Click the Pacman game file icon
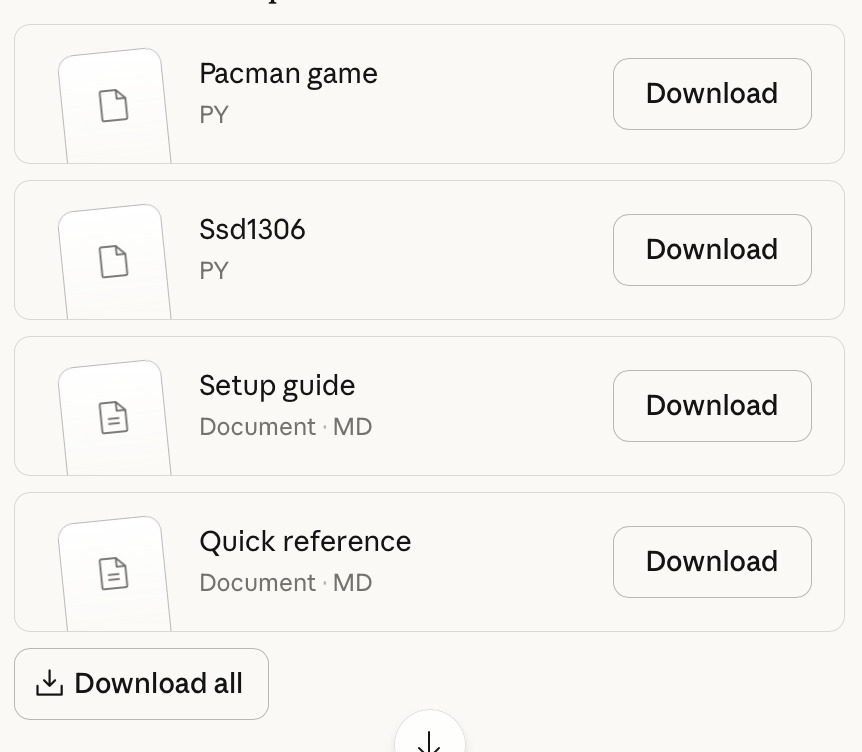 (x=114, y=105)
